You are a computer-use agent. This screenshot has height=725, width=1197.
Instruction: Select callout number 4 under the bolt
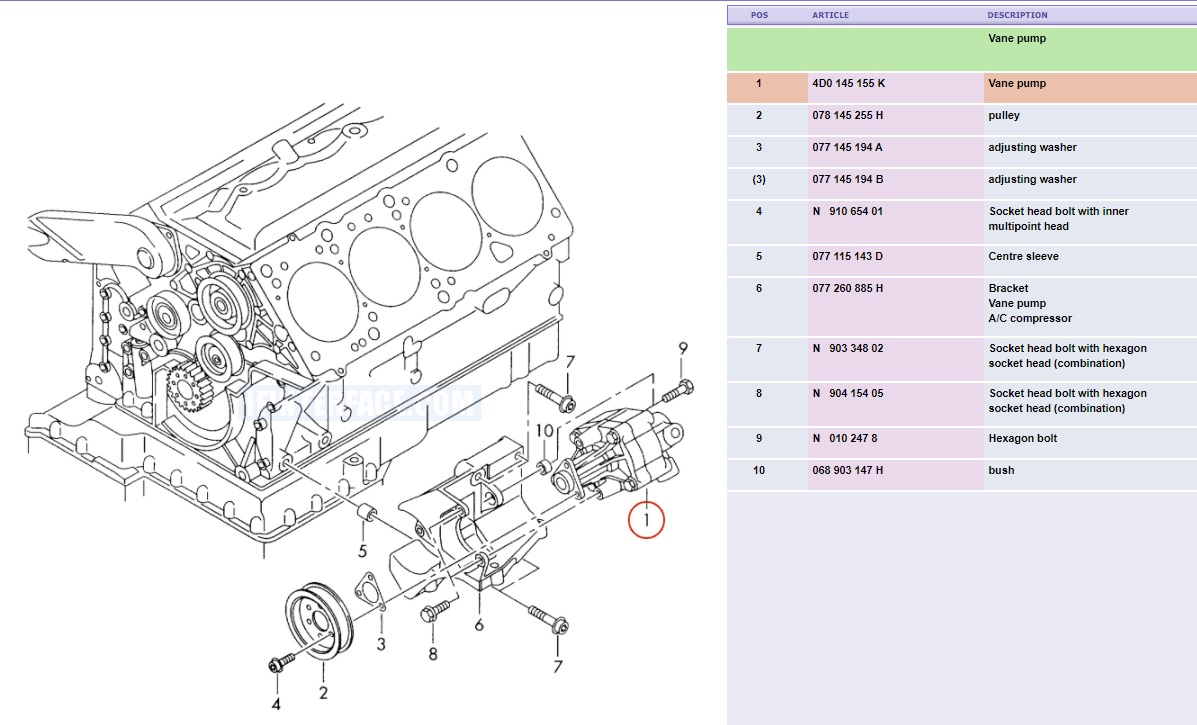tap(276, 703)
